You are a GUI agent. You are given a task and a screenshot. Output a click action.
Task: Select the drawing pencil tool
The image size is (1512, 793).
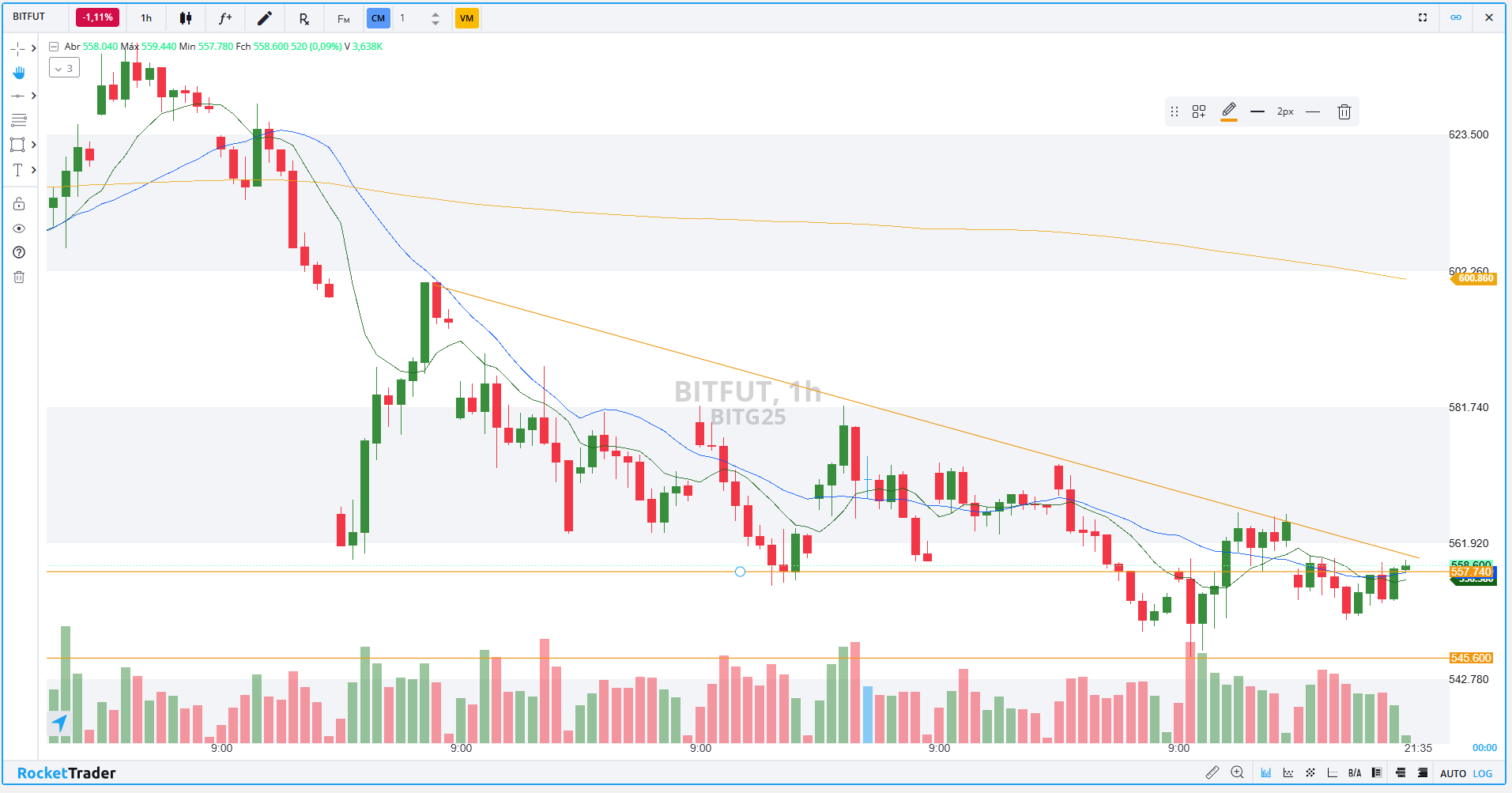pos(264,17)
